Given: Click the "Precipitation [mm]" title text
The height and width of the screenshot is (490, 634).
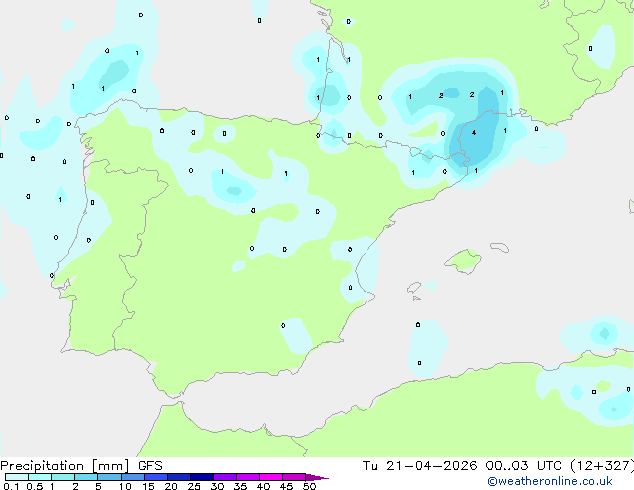Looking at the screenshot, I should [65, 466].
